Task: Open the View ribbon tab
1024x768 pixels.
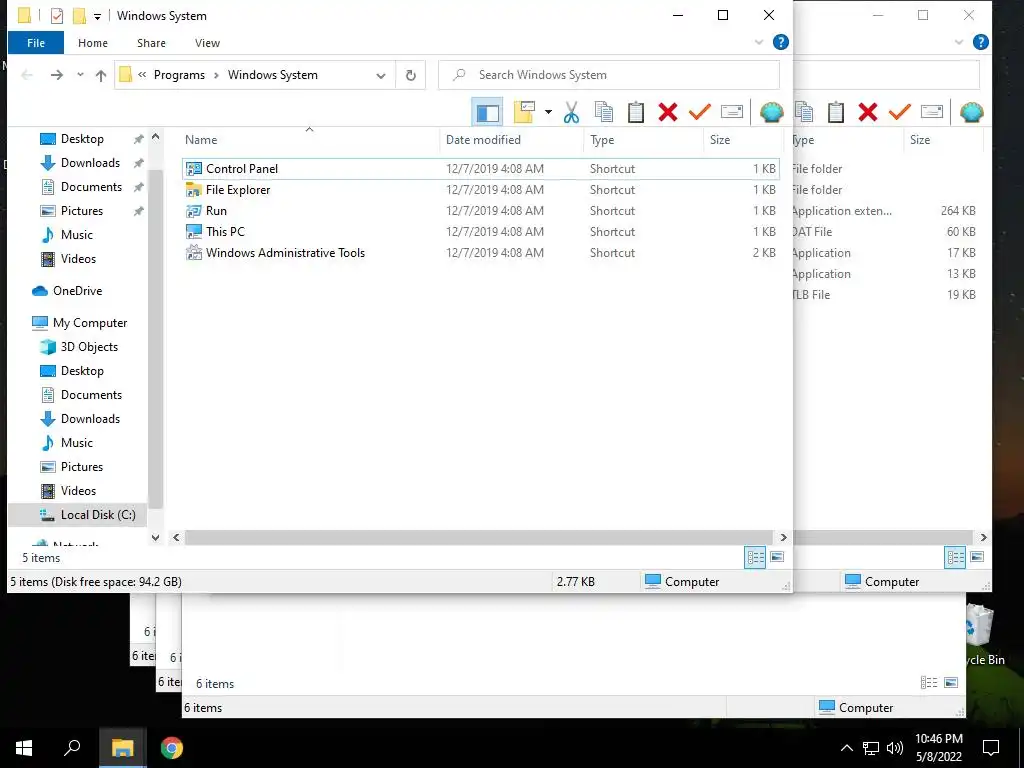Action: (x=207, y=43)
